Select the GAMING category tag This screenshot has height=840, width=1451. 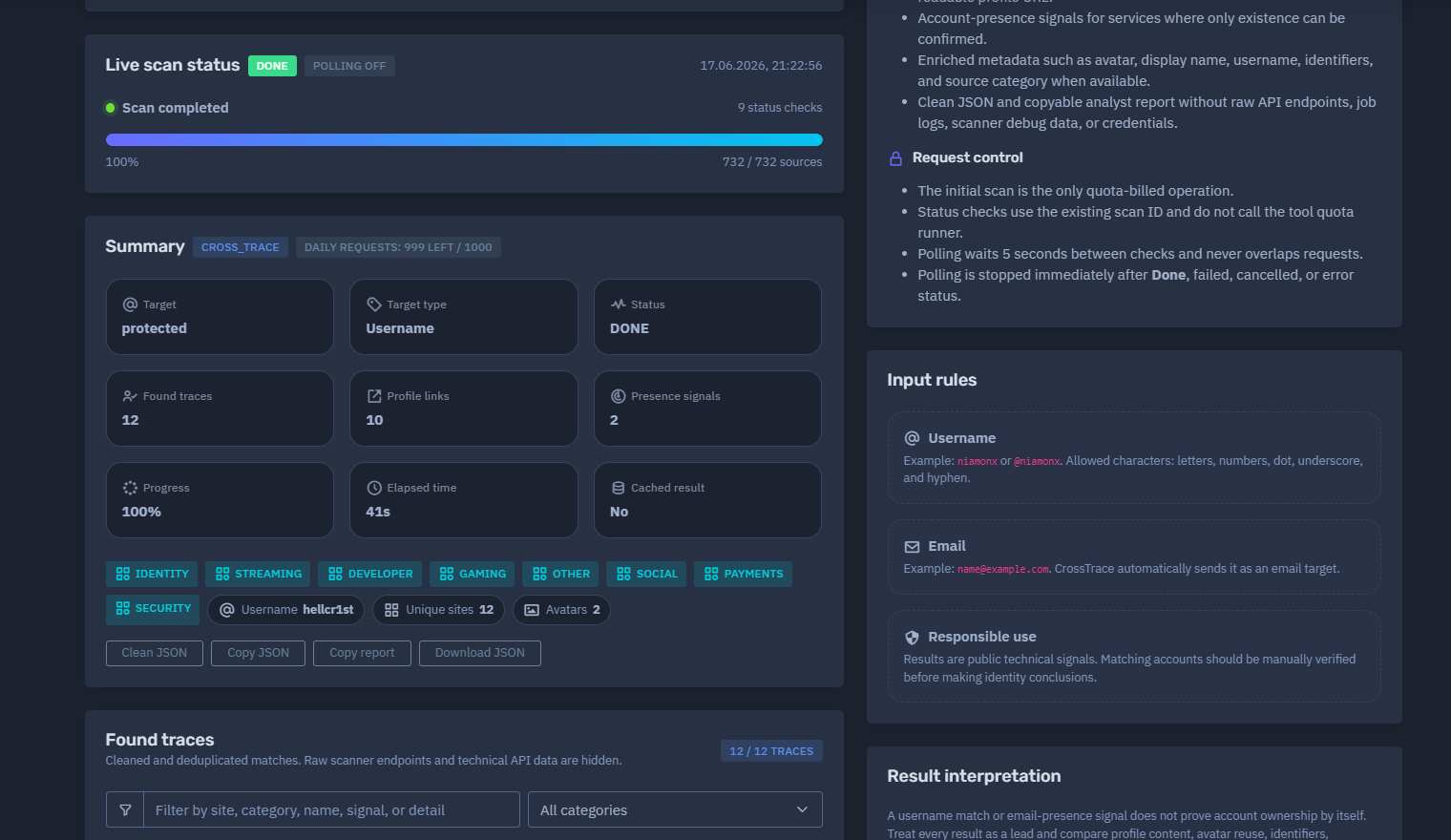(473, 574)
